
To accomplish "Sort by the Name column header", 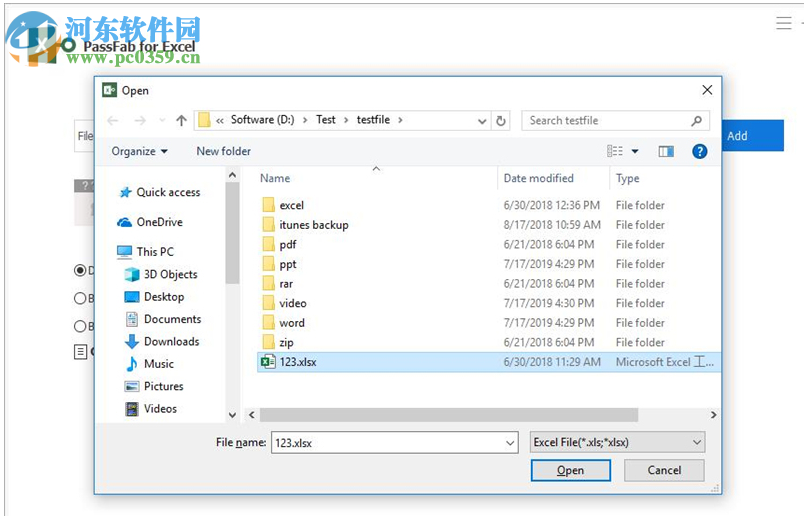I will click(275, 178).
